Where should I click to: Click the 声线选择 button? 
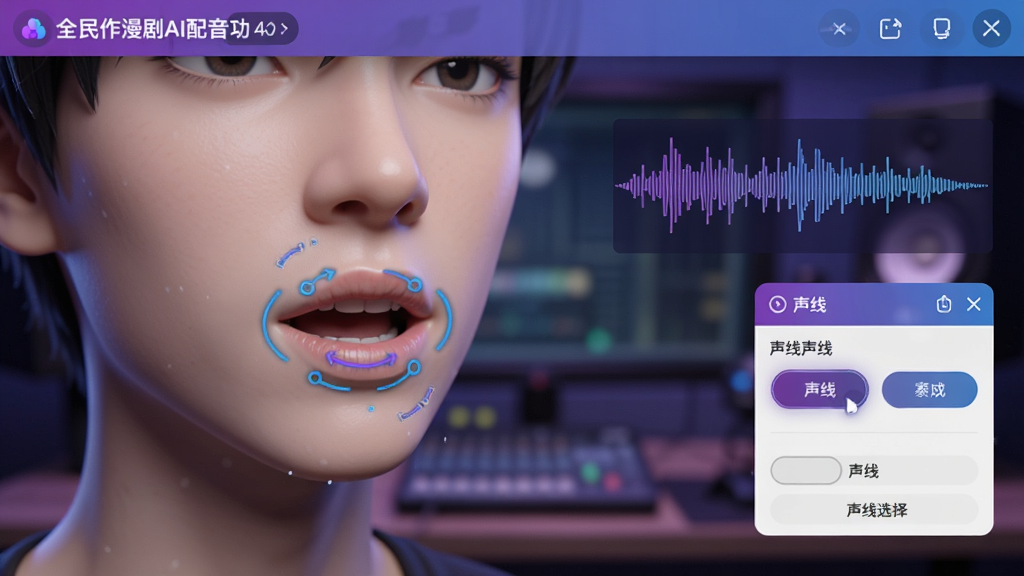coord(874,510)
